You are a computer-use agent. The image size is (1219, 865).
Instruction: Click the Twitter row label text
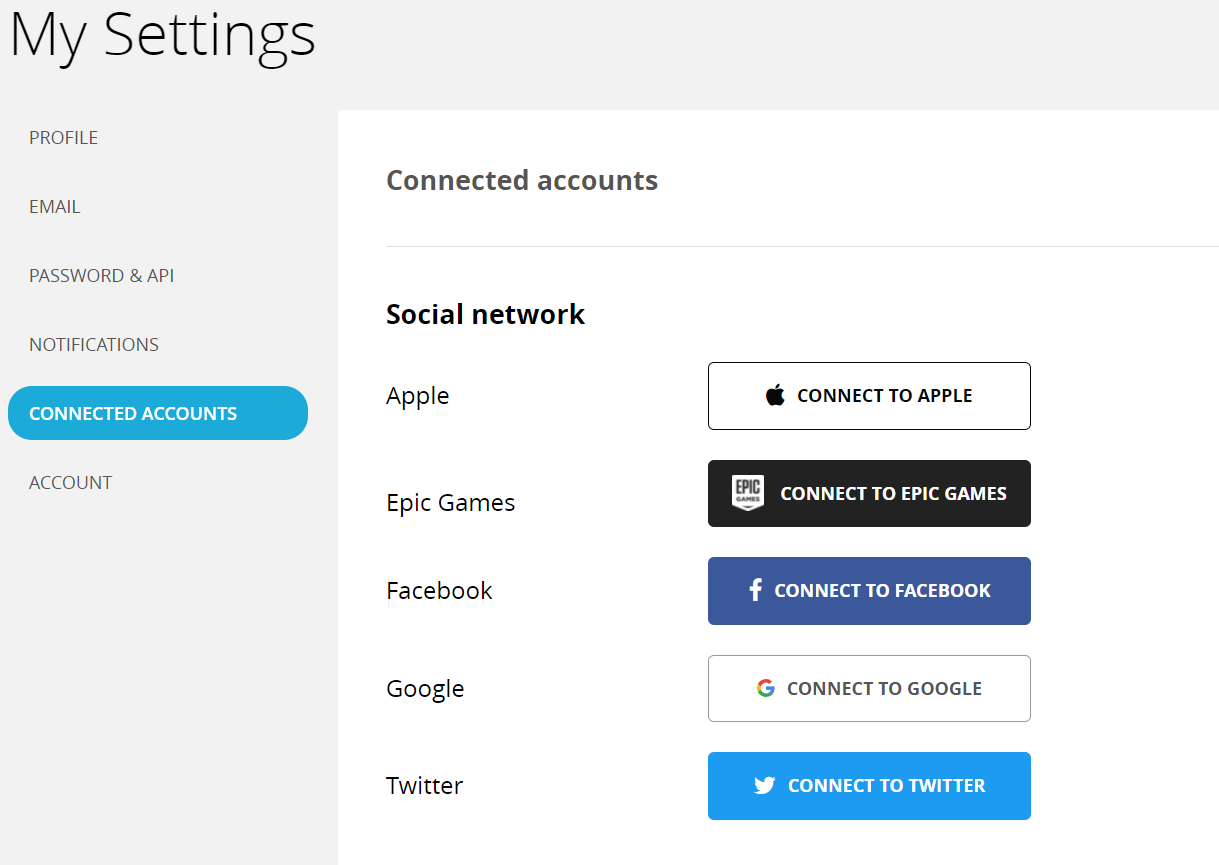425,786
